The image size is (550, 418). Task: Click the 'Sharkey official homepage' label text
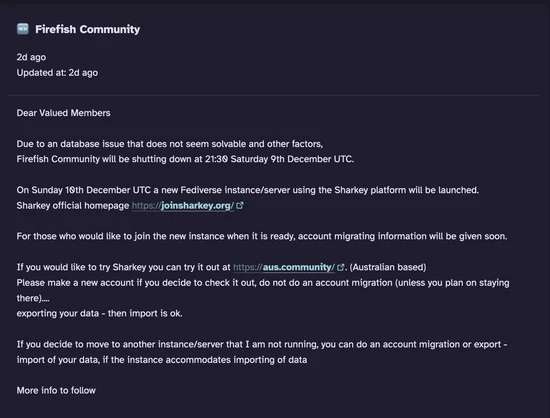tap(73, 205)
